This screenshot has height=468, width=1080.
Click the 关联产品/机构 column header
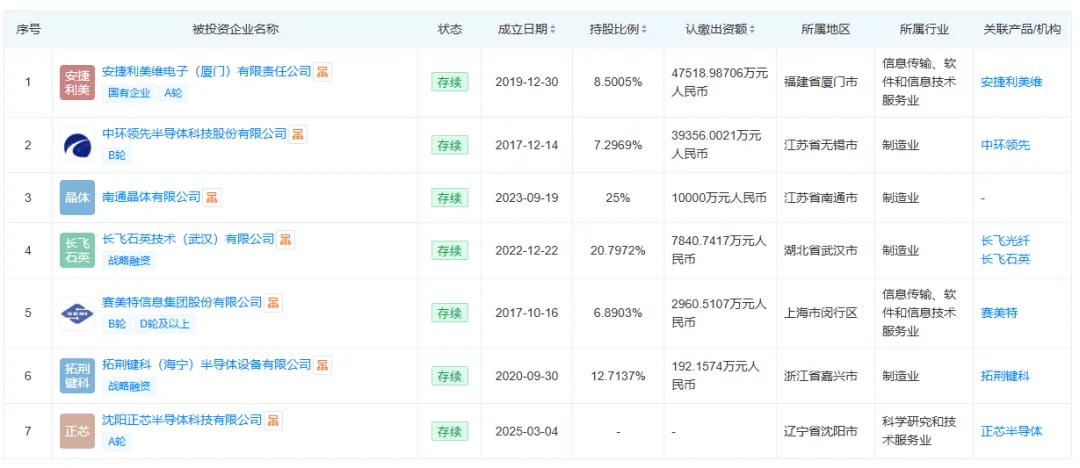[1021, 30]
